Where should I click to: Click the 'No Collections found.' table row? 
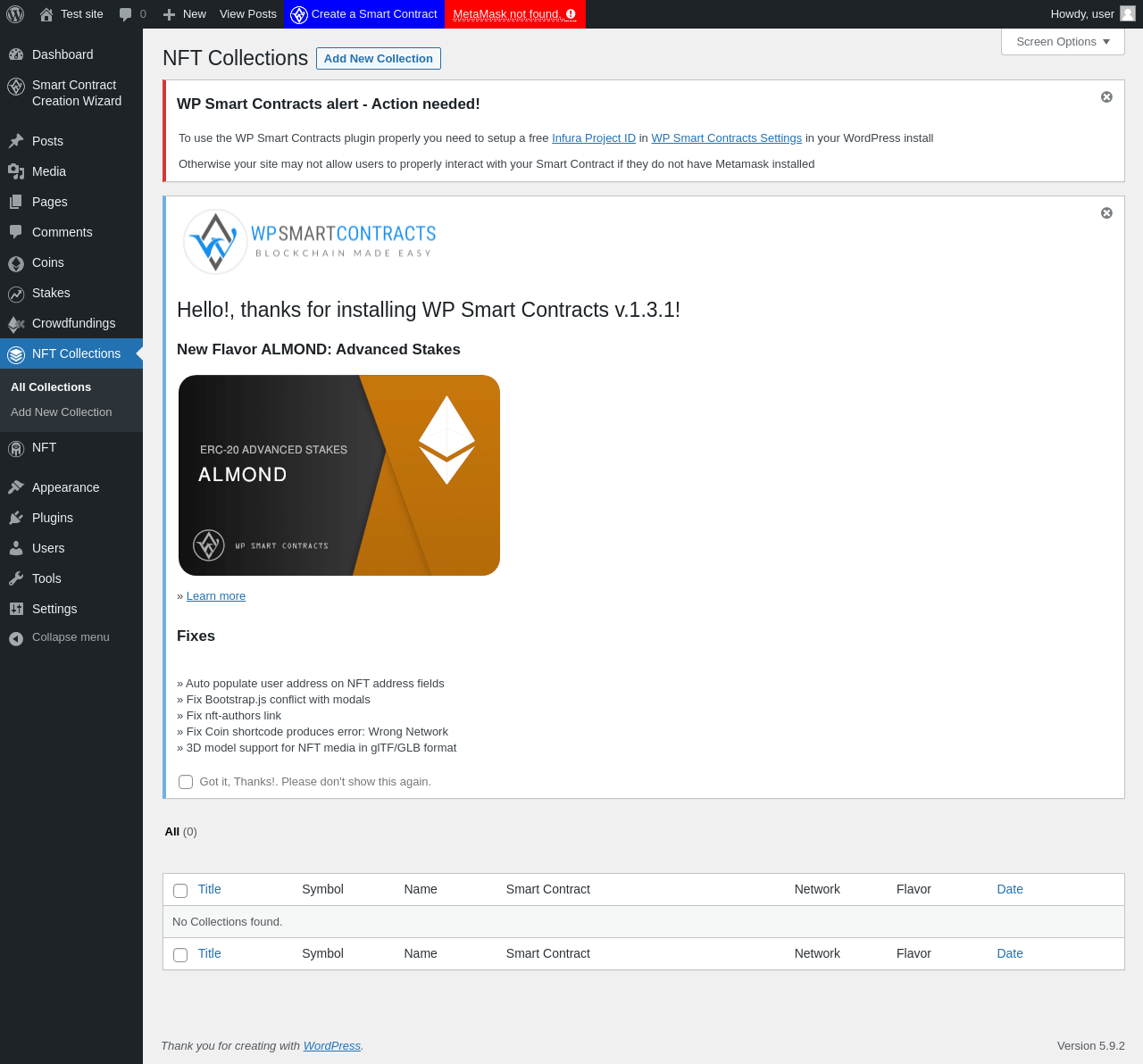click(x=643, y=922)
